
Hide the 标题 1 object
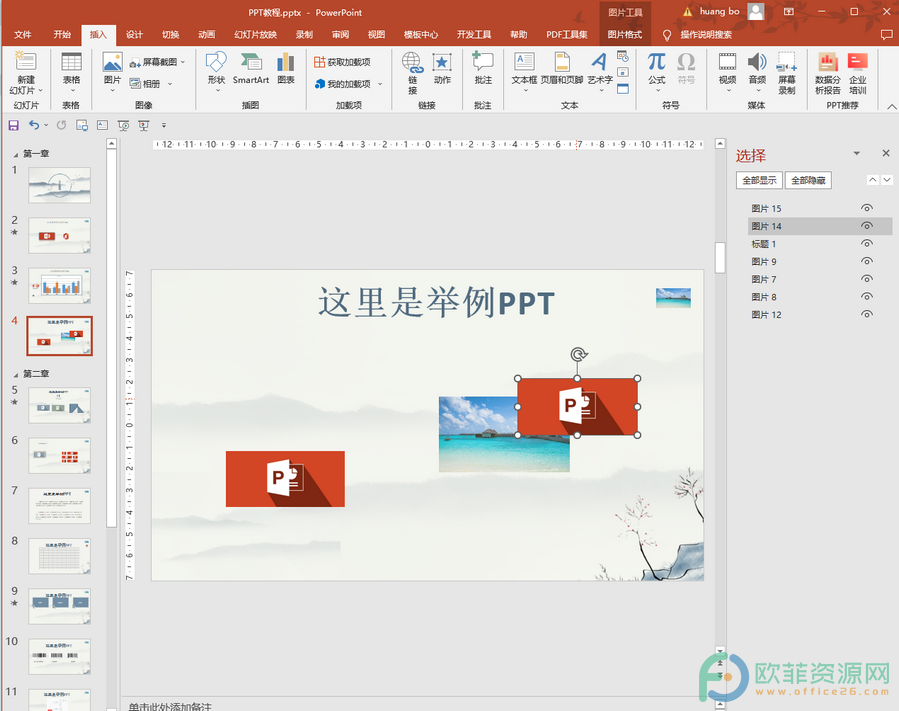pyautogui.click(x=867, y=244)
